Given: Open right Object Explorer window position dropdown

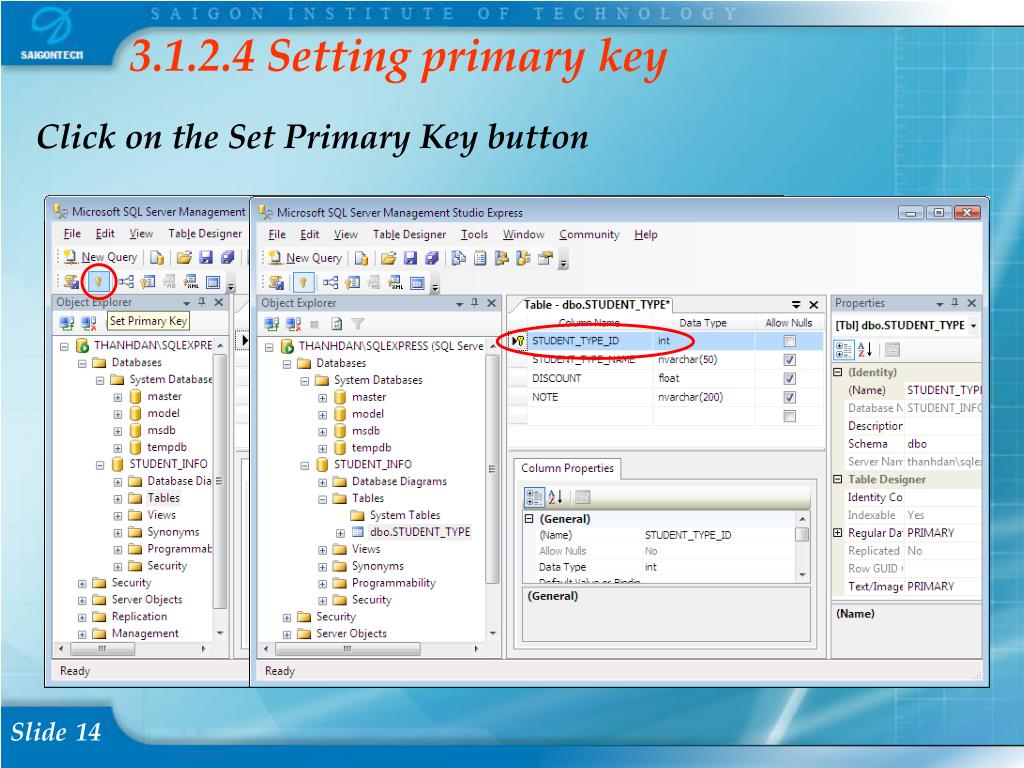Looking at the screenshot, I should 459,304.
